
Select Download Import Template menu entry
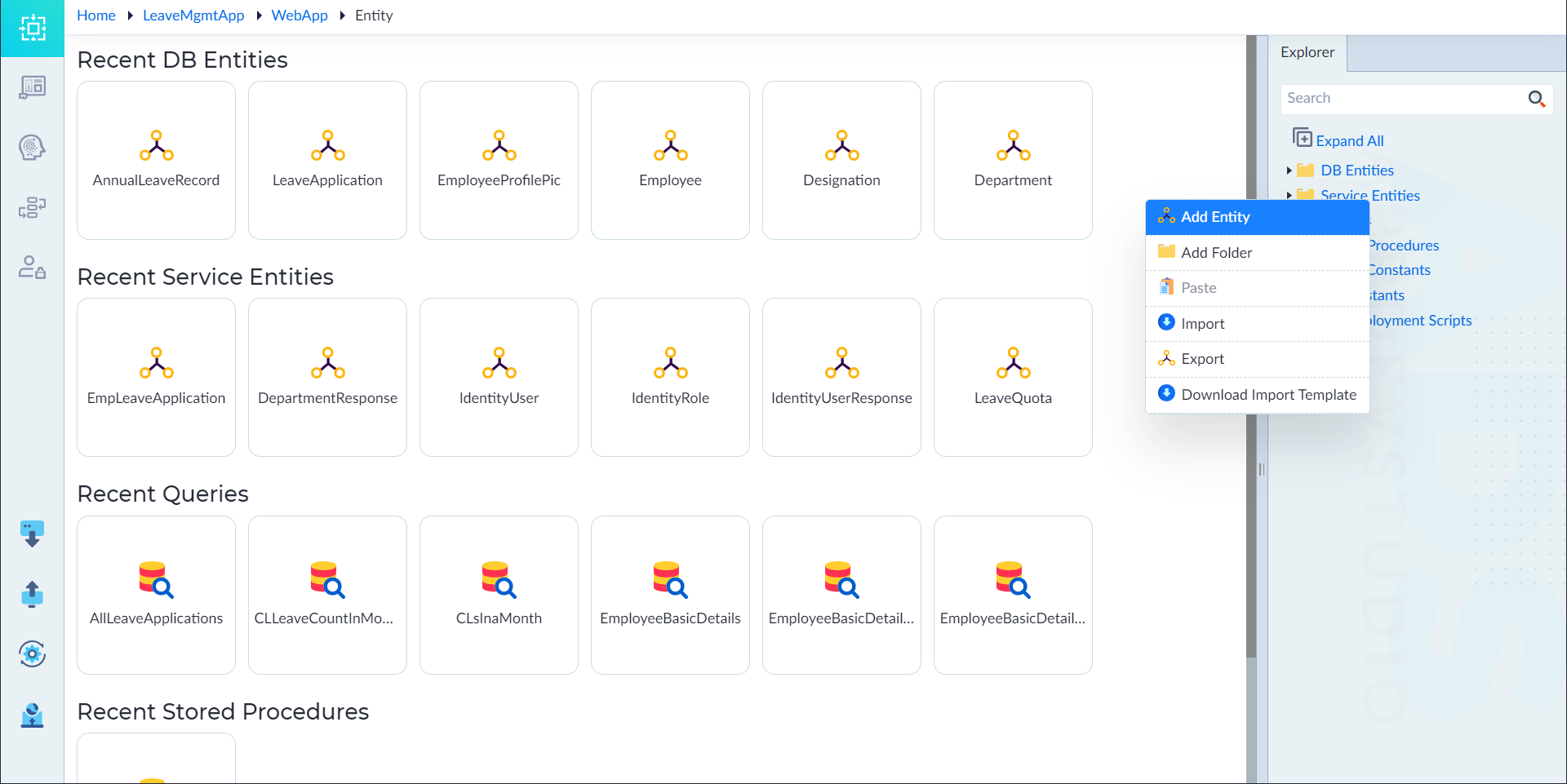(x=1257, y=395)
